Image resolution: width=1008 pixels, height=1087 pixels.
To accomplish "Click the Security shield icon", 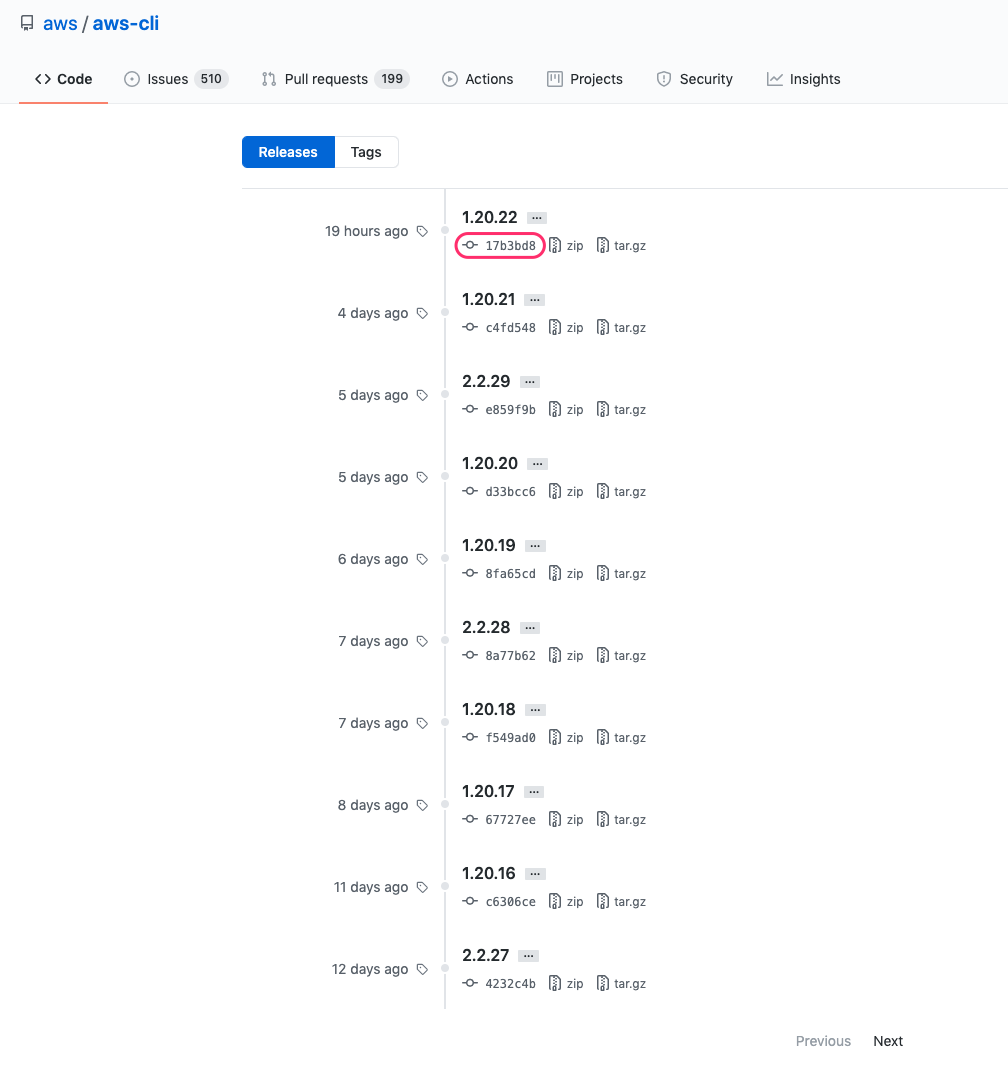I will tap(663, 78).
